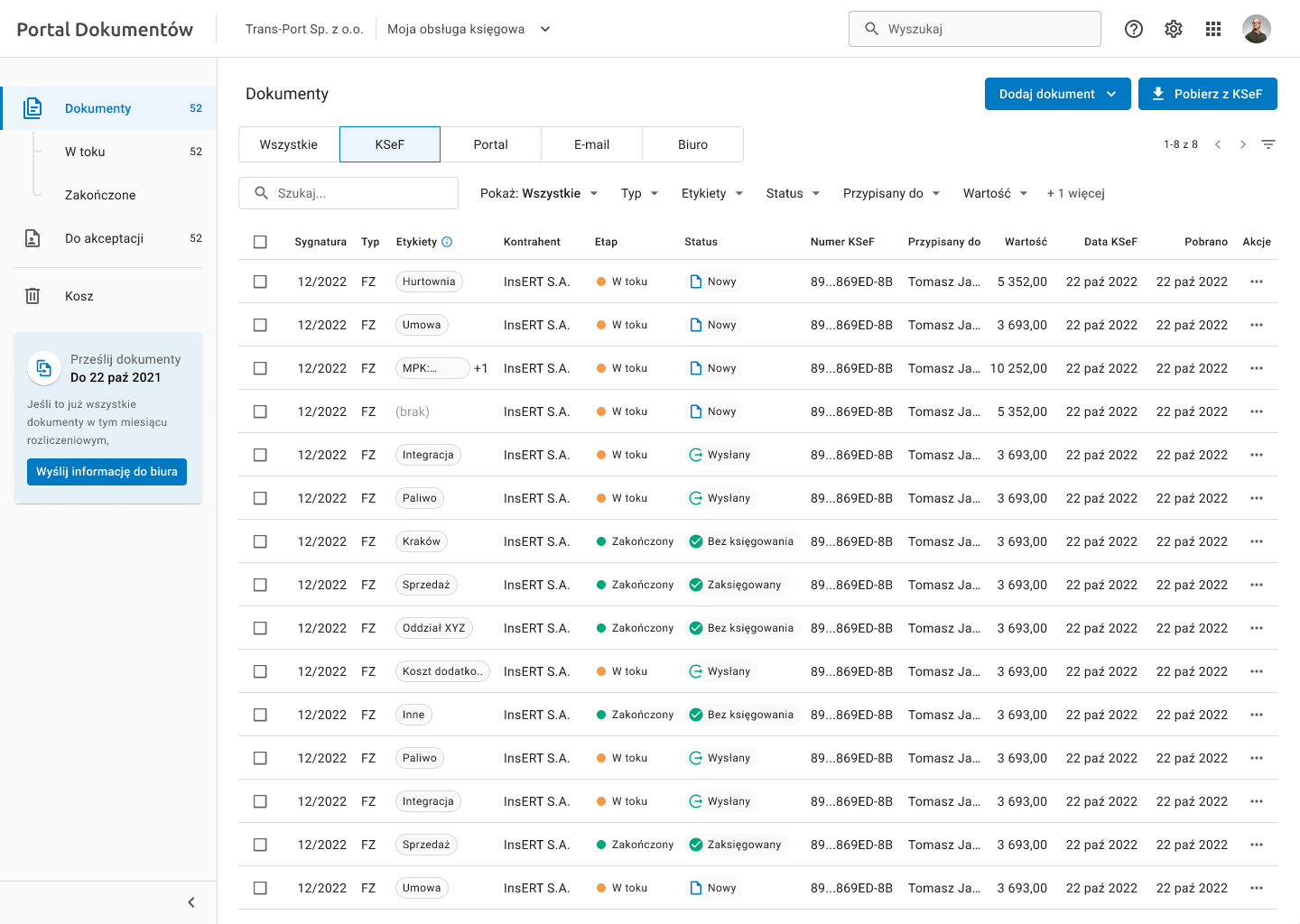The image size is (1300, 924).
Task: Click the table filter list icon
Action: point(1268,144)
